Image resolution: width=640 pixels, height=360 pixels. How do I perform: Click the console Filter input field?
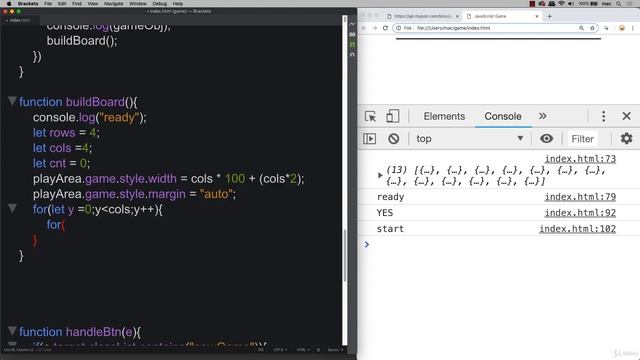(582, 139)
